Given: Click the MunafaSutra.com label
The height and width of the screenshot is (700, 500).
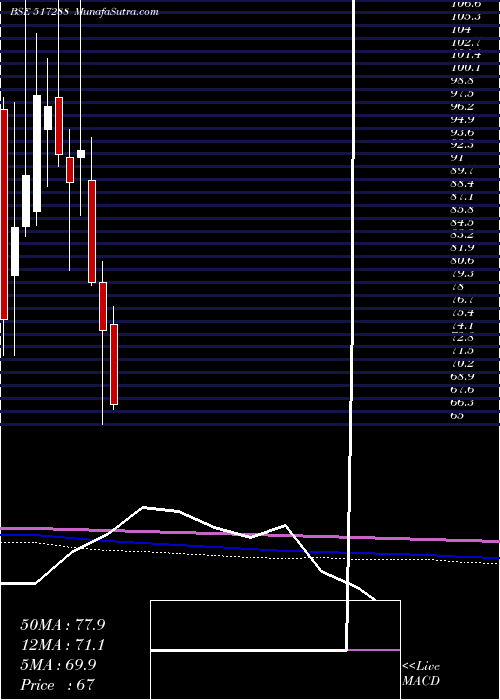Looking at the screenshot, I should [x=117, y=12].
